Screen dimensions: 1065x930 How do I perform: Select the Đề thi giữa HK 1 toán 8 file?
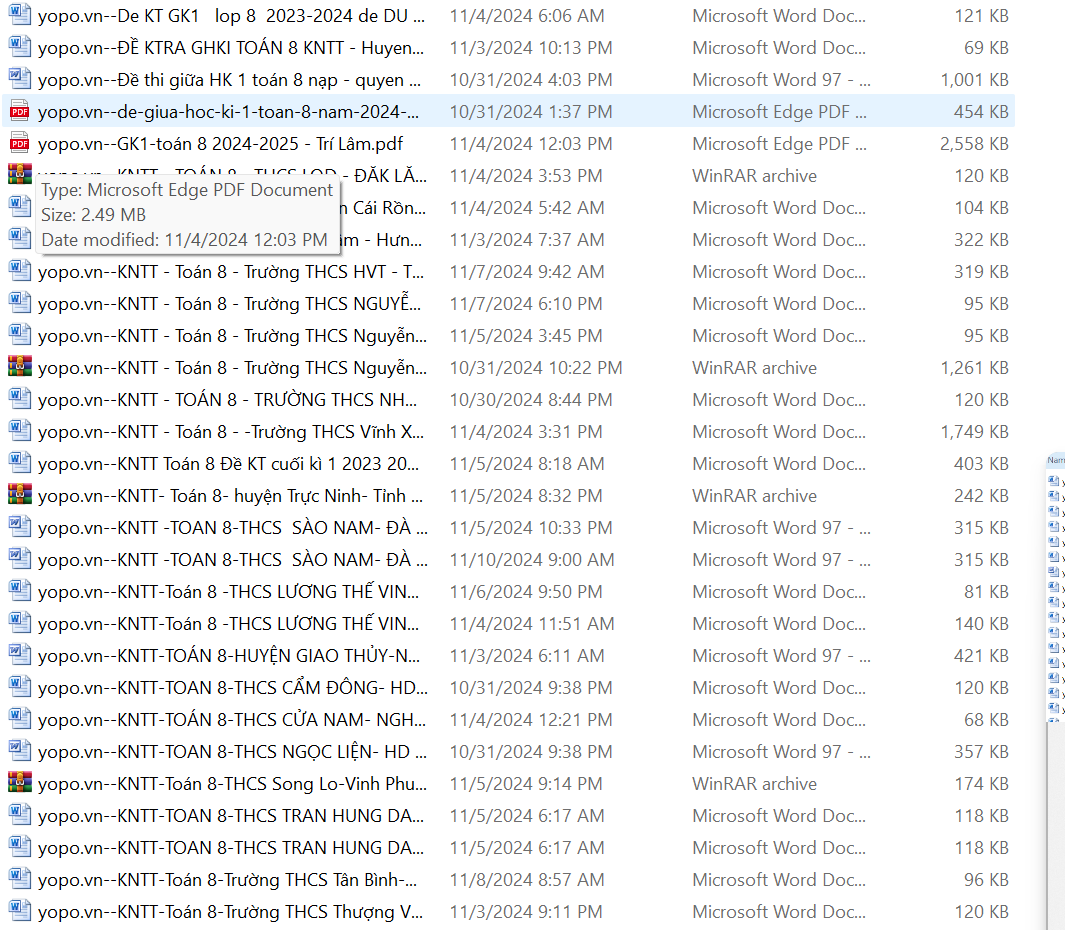[x=230, y=80]
